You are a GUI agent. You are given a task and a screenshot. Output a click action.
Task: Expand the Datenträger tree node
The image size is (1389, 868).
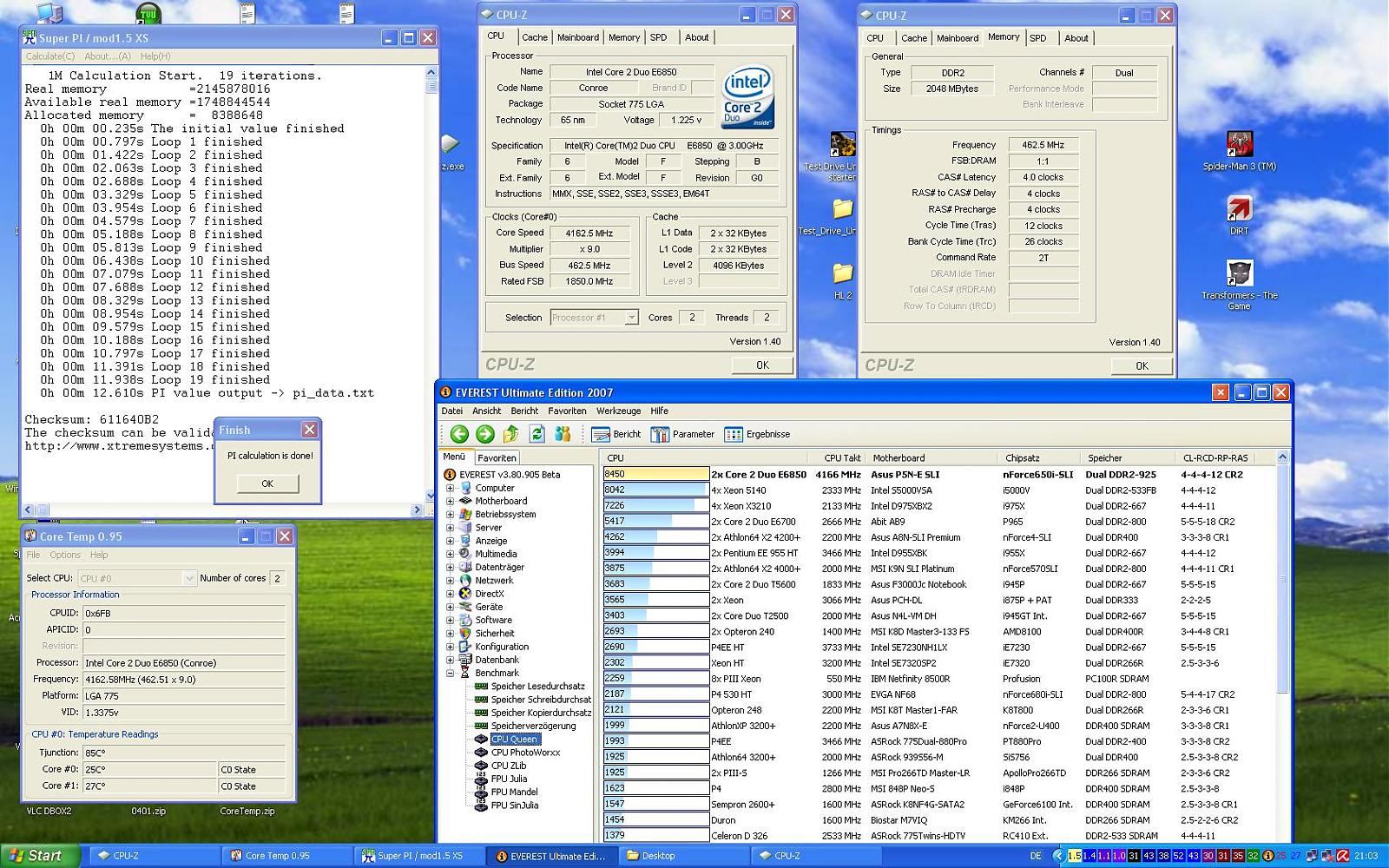(x=450, y=567)
